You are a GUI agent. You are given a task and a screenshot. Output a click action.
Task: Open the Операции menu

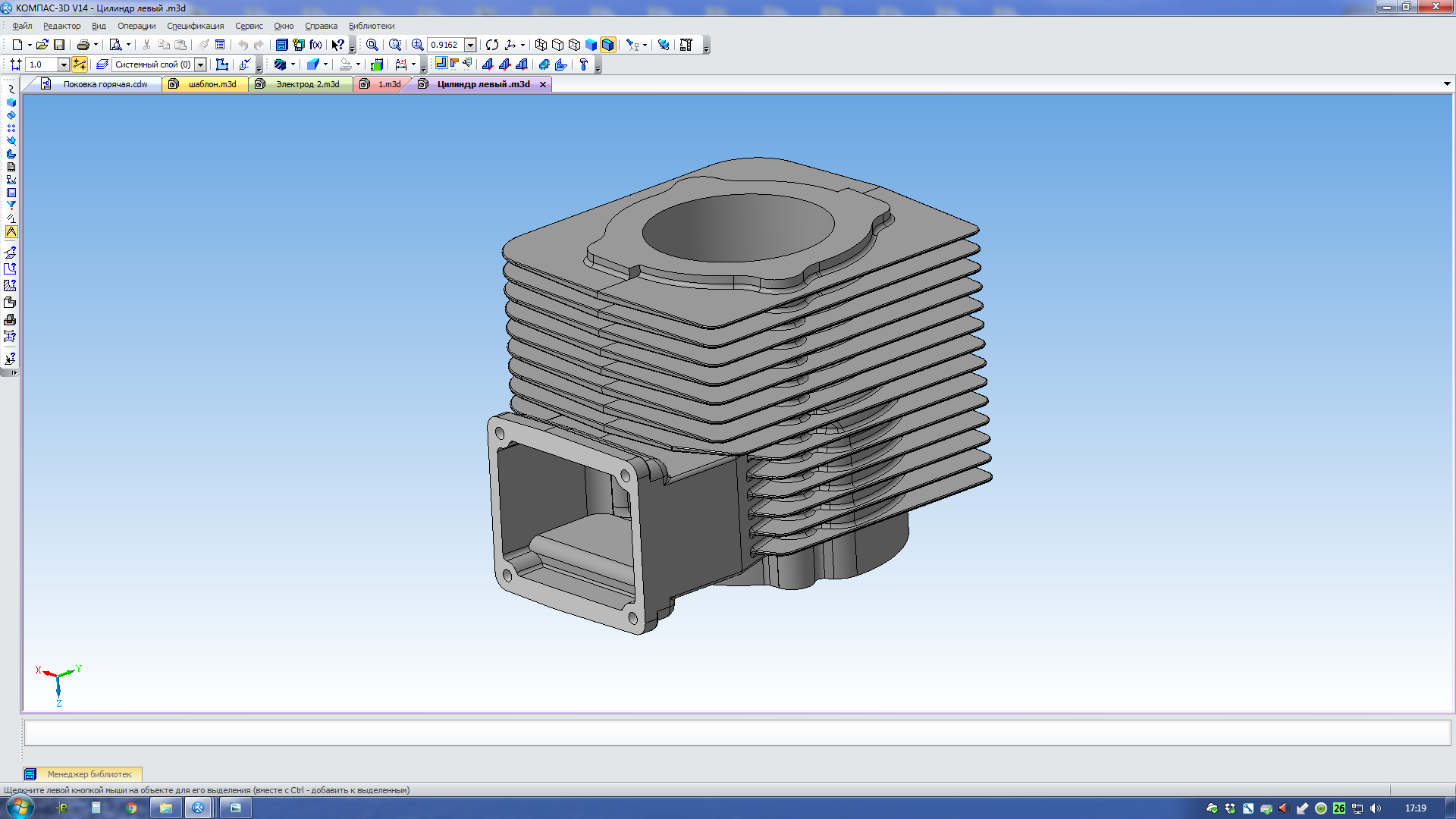[136, 26]
